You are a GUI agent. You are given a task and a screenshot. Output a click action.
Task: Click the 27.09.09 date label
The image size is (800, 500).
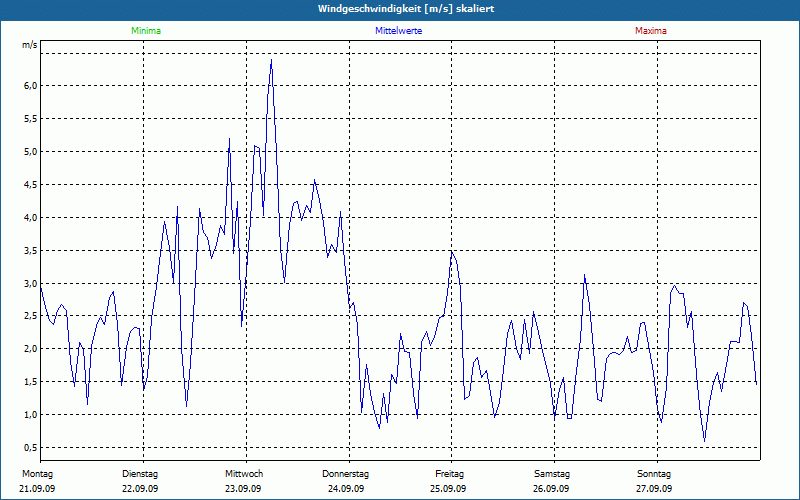654,489
